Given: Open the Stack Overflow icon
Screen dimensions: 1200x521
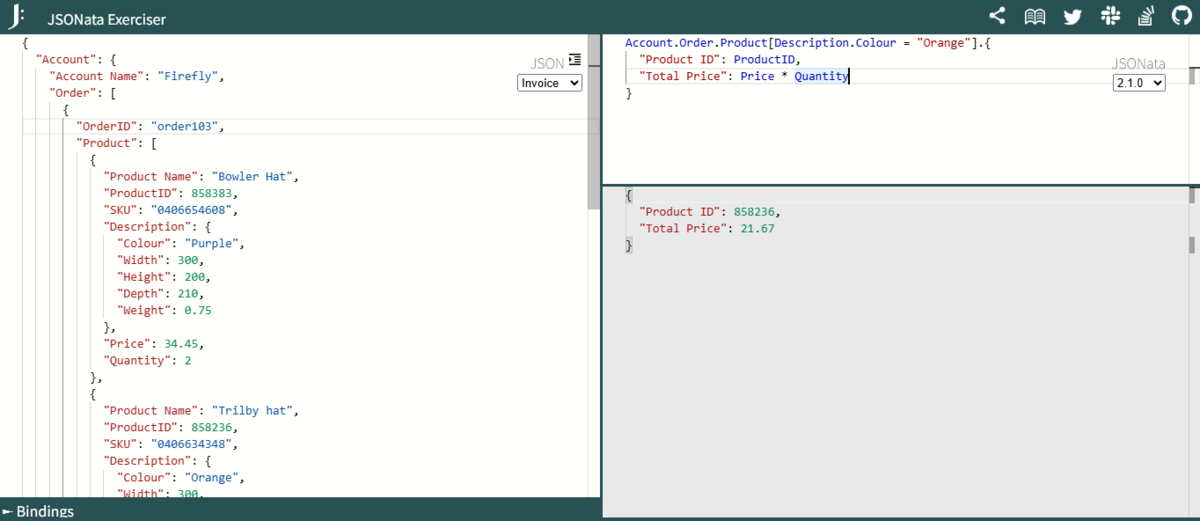Looking at the screenshot, I should point(1146,16).
